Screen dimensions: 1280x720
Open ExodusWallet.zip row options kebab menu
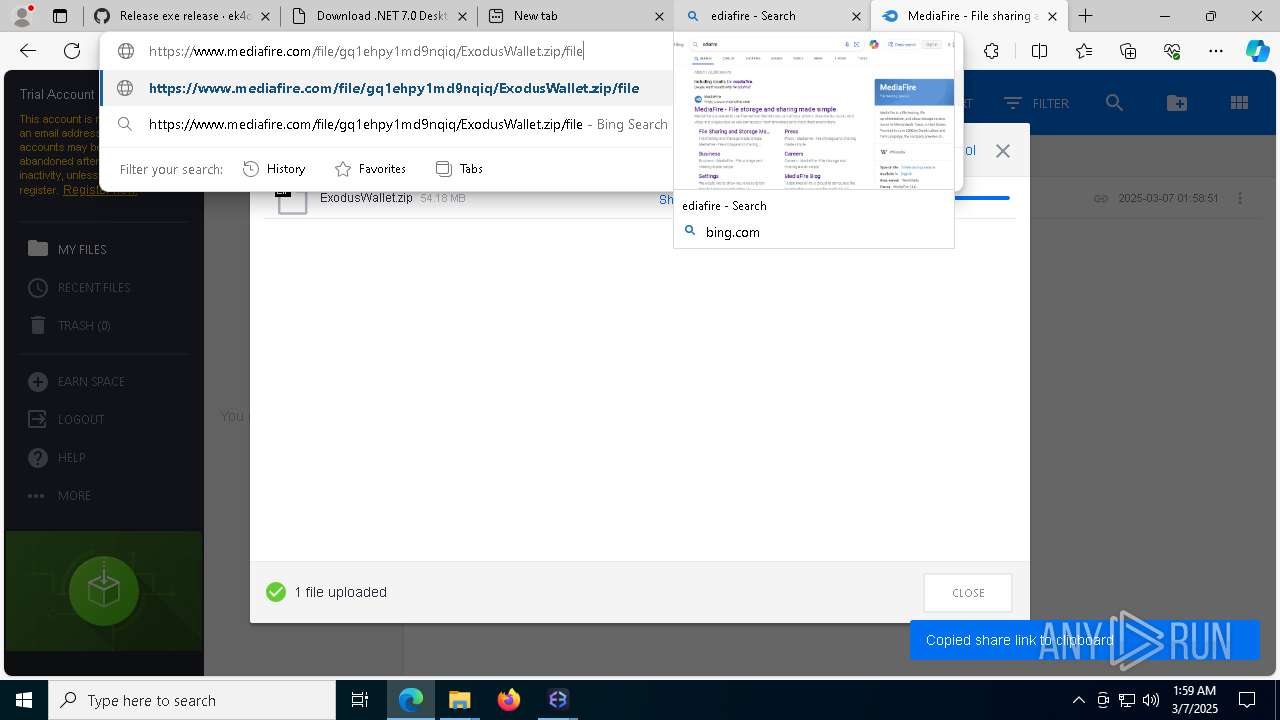click(1240, 198)
